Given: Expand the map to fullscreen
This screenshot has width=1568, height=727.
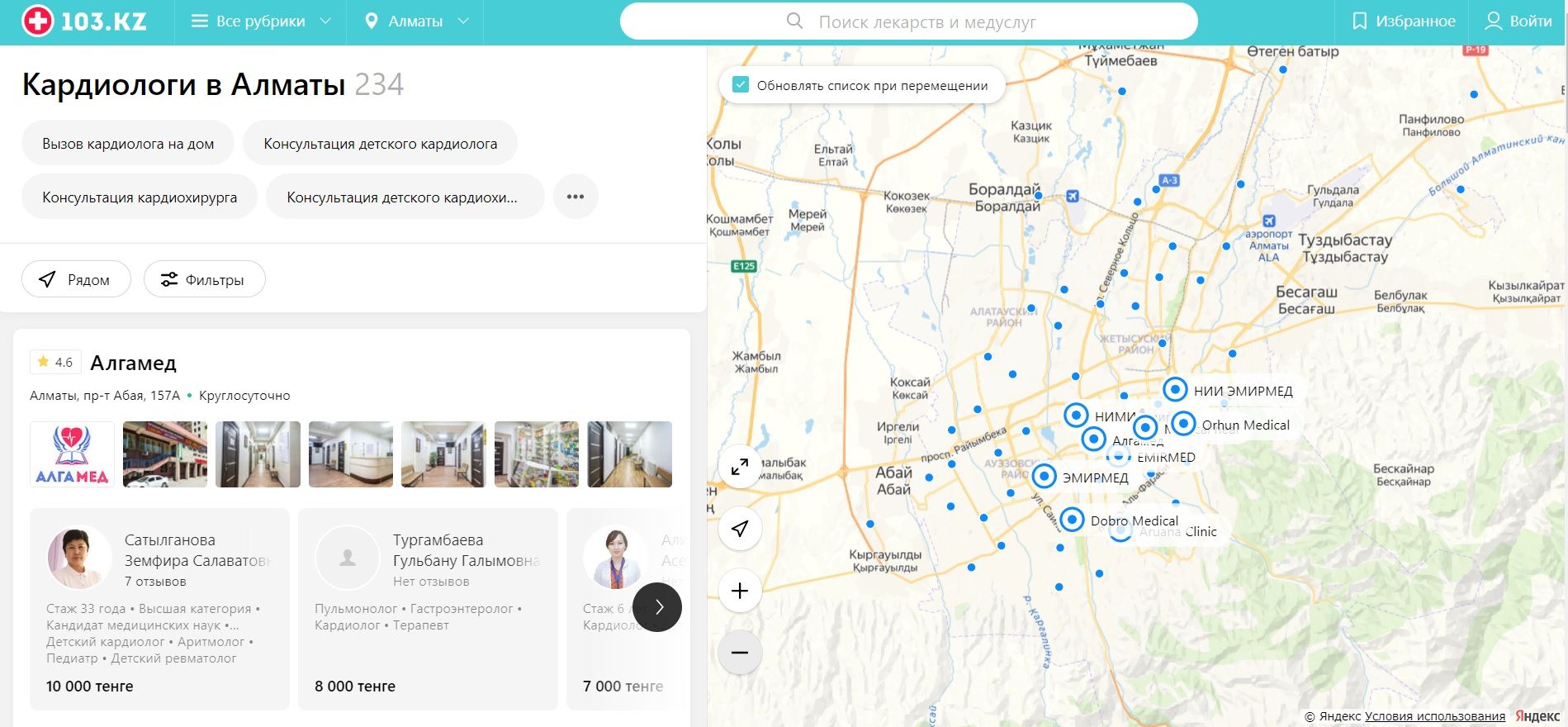Looking at the screenshot, I should (740, 467).
